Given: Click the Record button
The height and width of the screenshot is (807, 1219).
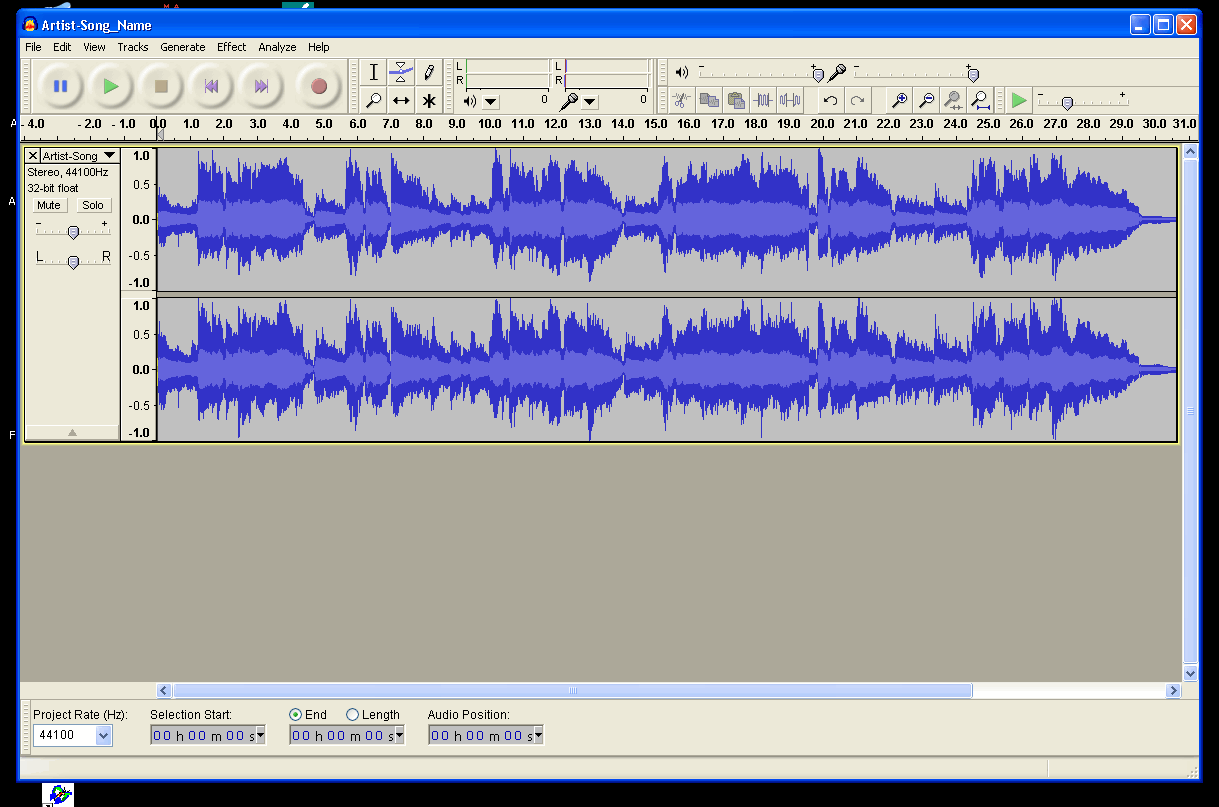Looking at the screenshot, I should tap(318, 86).
